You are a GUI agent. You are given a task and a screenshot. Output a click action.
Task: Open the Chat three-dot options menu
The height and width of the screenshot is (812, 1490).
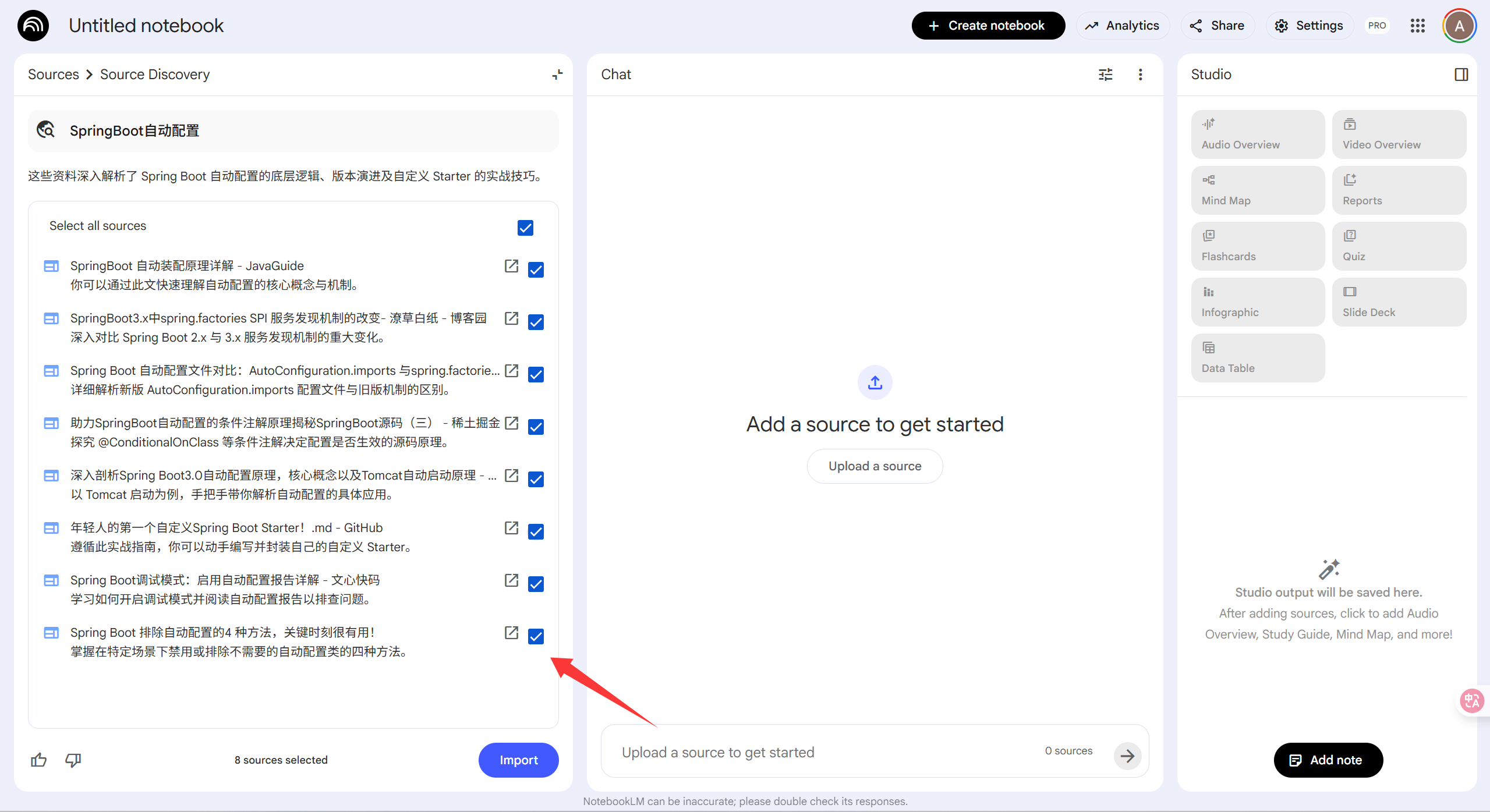(1140, 75)
